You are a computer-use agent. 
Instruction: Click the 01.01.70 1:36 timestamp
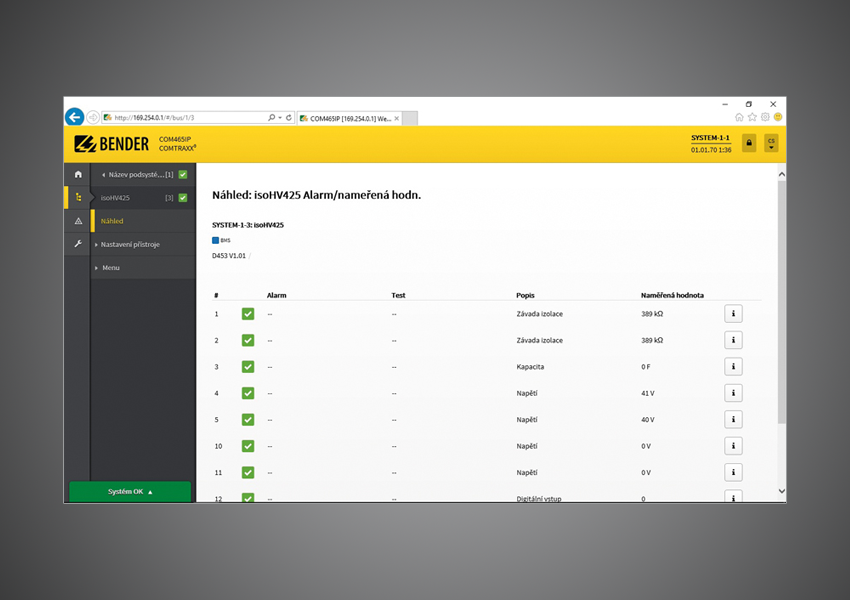pos(711,150)
